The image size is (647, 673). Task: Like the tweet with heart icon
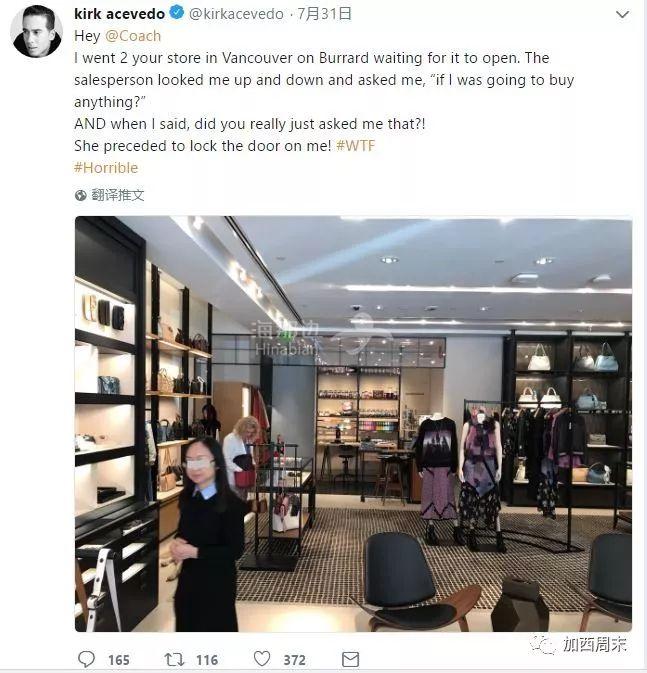point(262,659)
